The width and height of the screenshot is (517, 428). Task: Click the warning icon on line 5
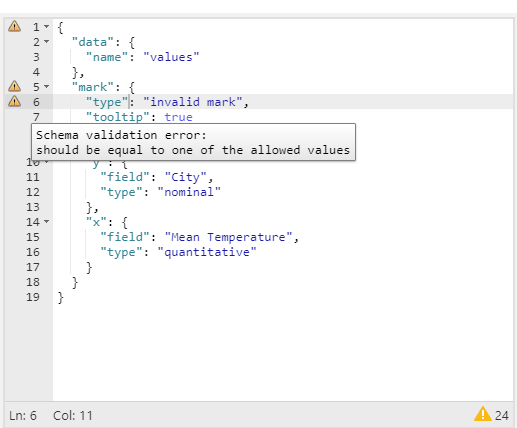pos(14,86)
